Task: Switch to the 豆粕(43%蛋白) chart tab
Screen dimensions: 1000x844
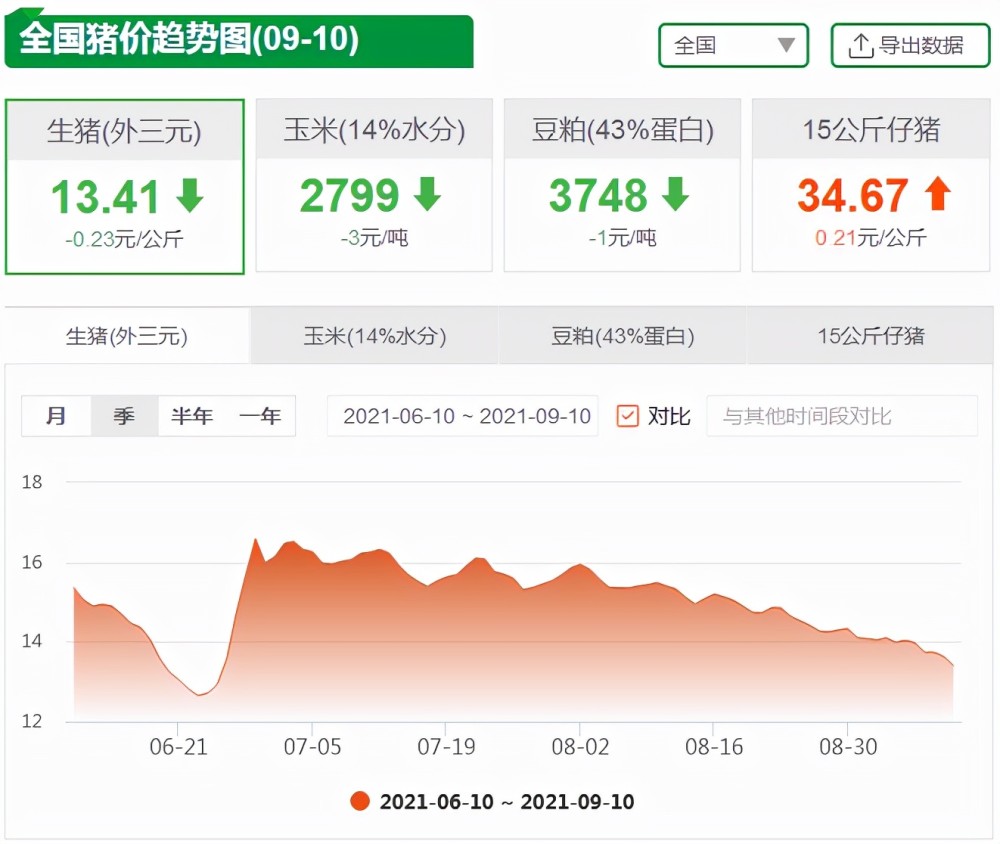Action: 622,336
